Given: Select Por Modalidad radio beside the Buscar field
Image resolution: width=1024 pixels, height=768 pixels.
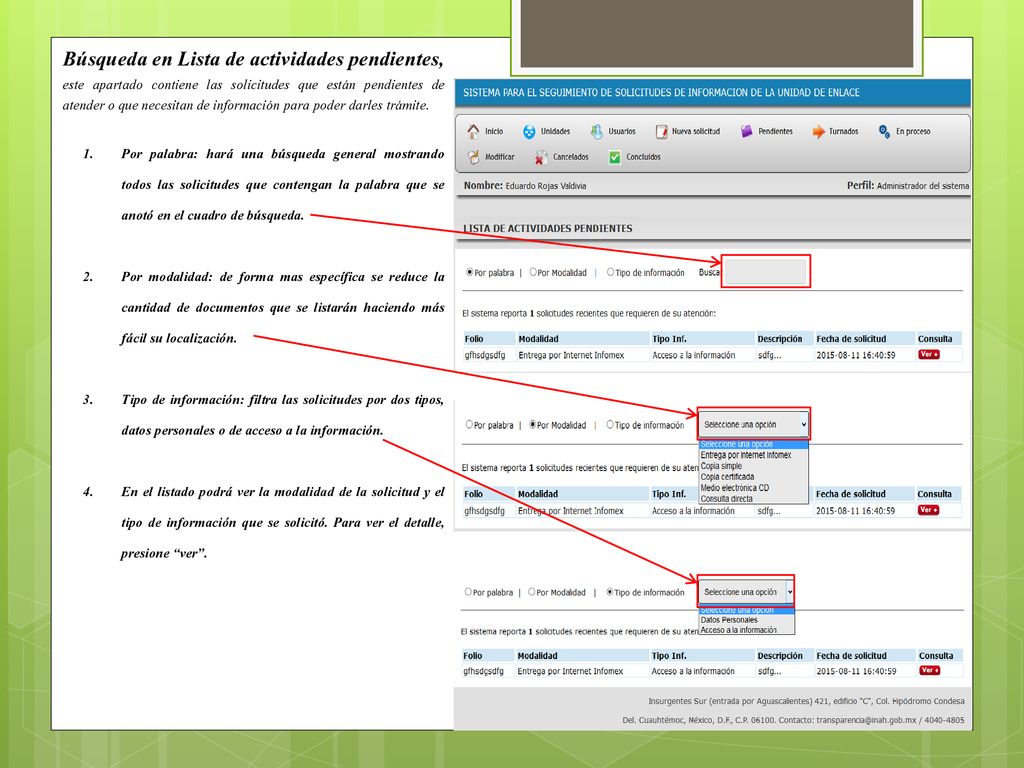Looking at the screenshot, I should [x=533, y=272].
